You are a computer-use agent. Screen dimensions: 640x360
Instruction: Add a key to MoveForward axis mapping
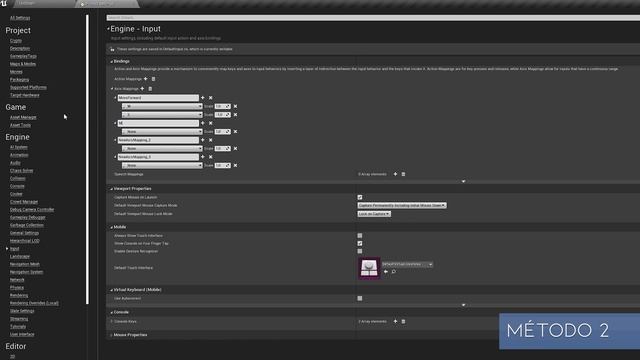pos(203,98)
